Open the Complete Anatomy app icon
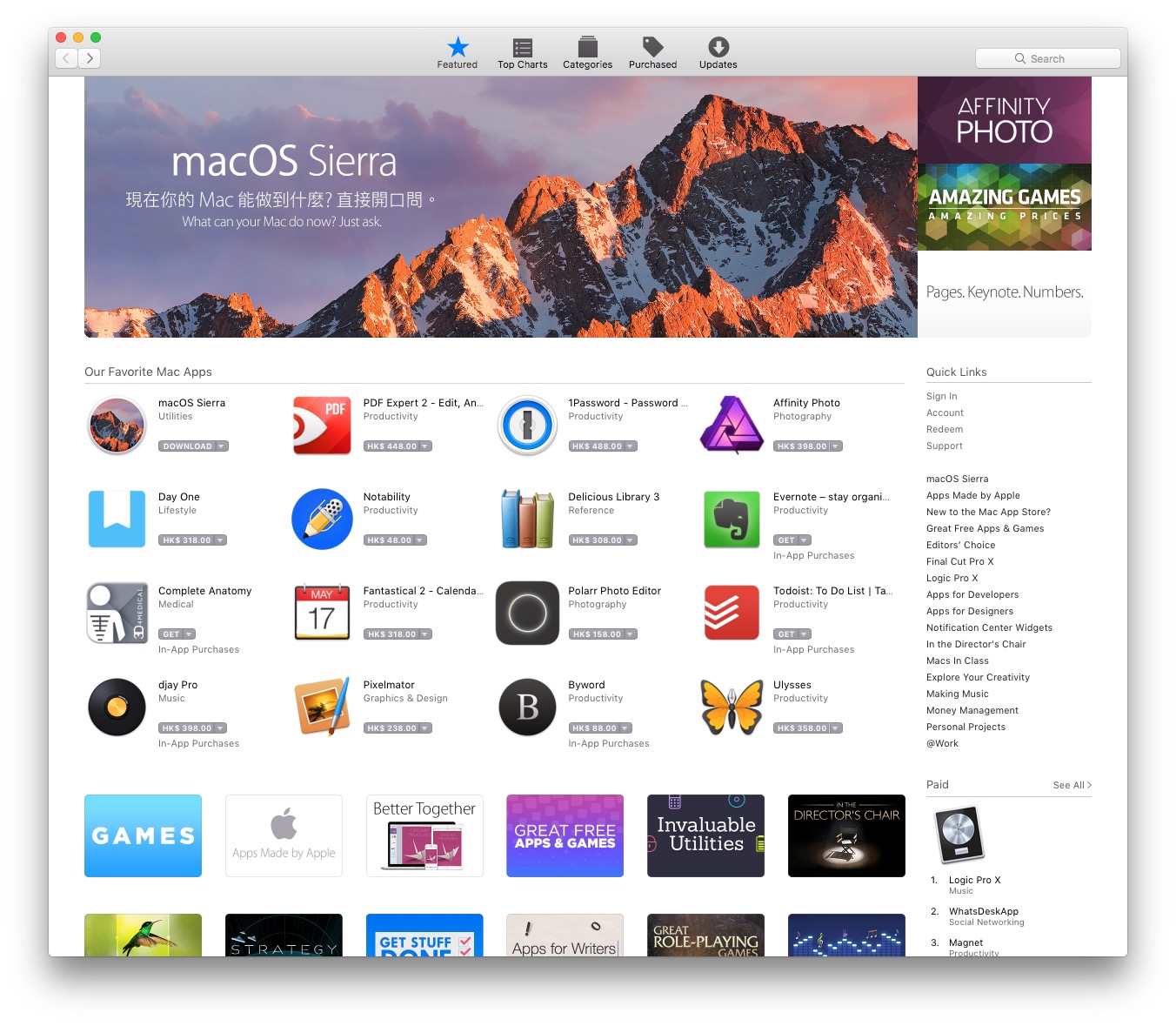 pyautogui.click(x=117, y=614)
